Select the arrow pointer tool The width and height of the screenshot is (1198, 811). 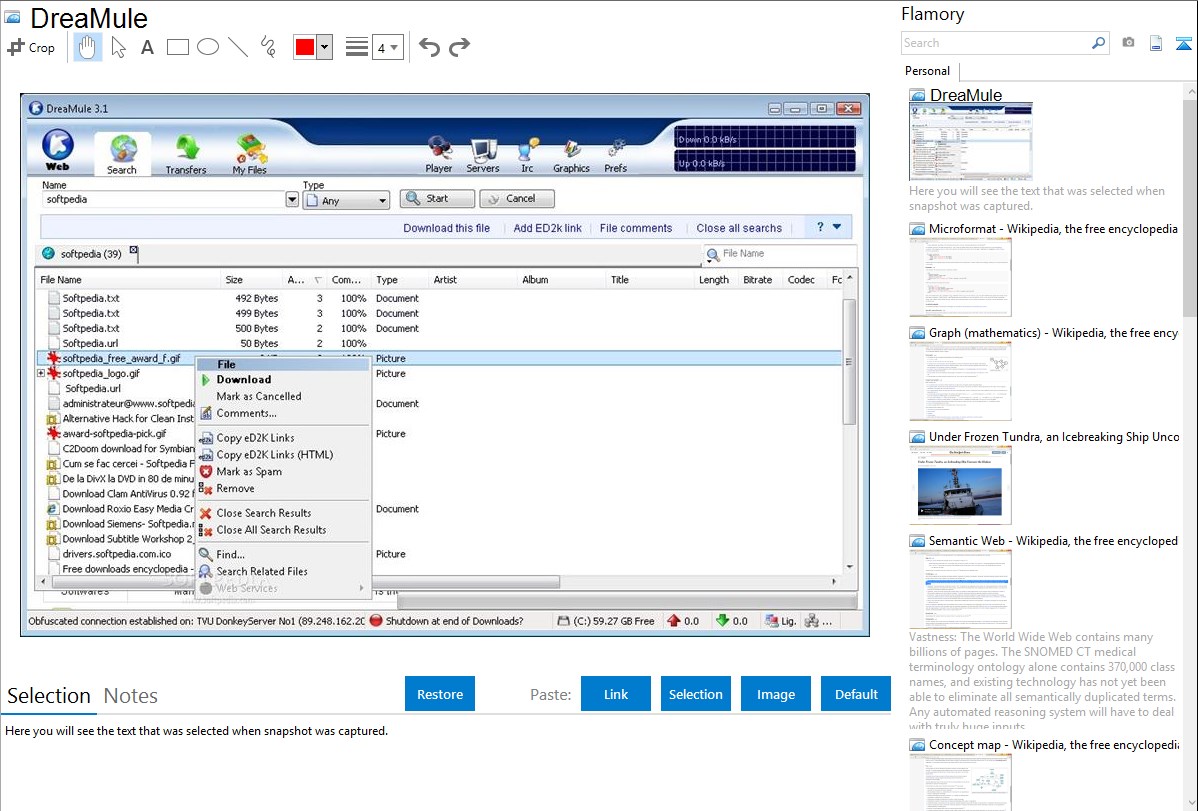click(118, 47)
